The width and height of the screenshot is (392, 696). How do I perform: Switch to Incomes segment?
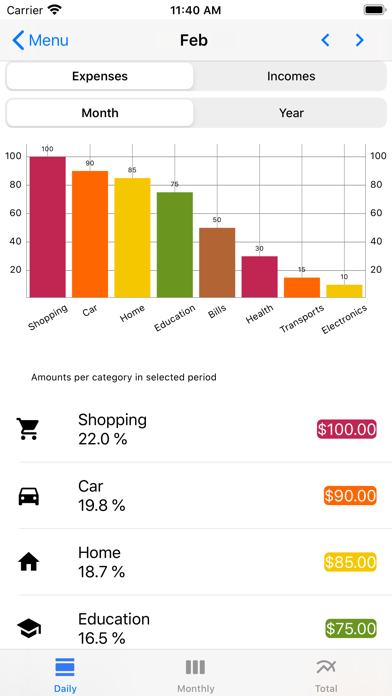coord(291,76)
